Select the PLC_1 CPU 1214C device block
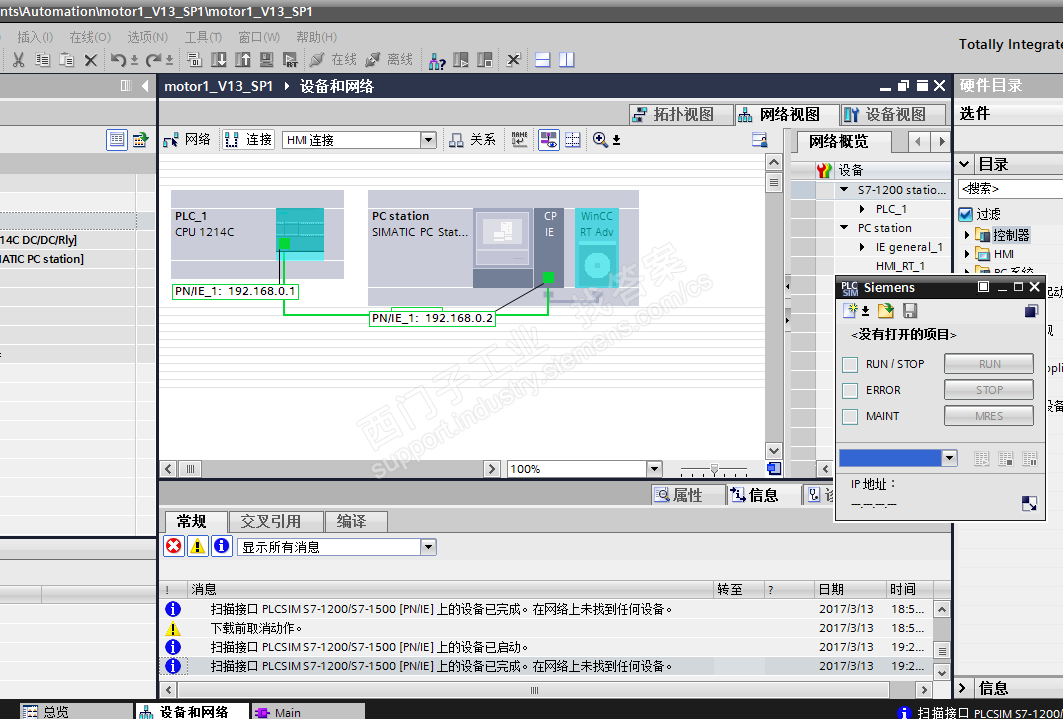Image resolution: width=1063 pixels, height=719 pixels. coord(257,234)
